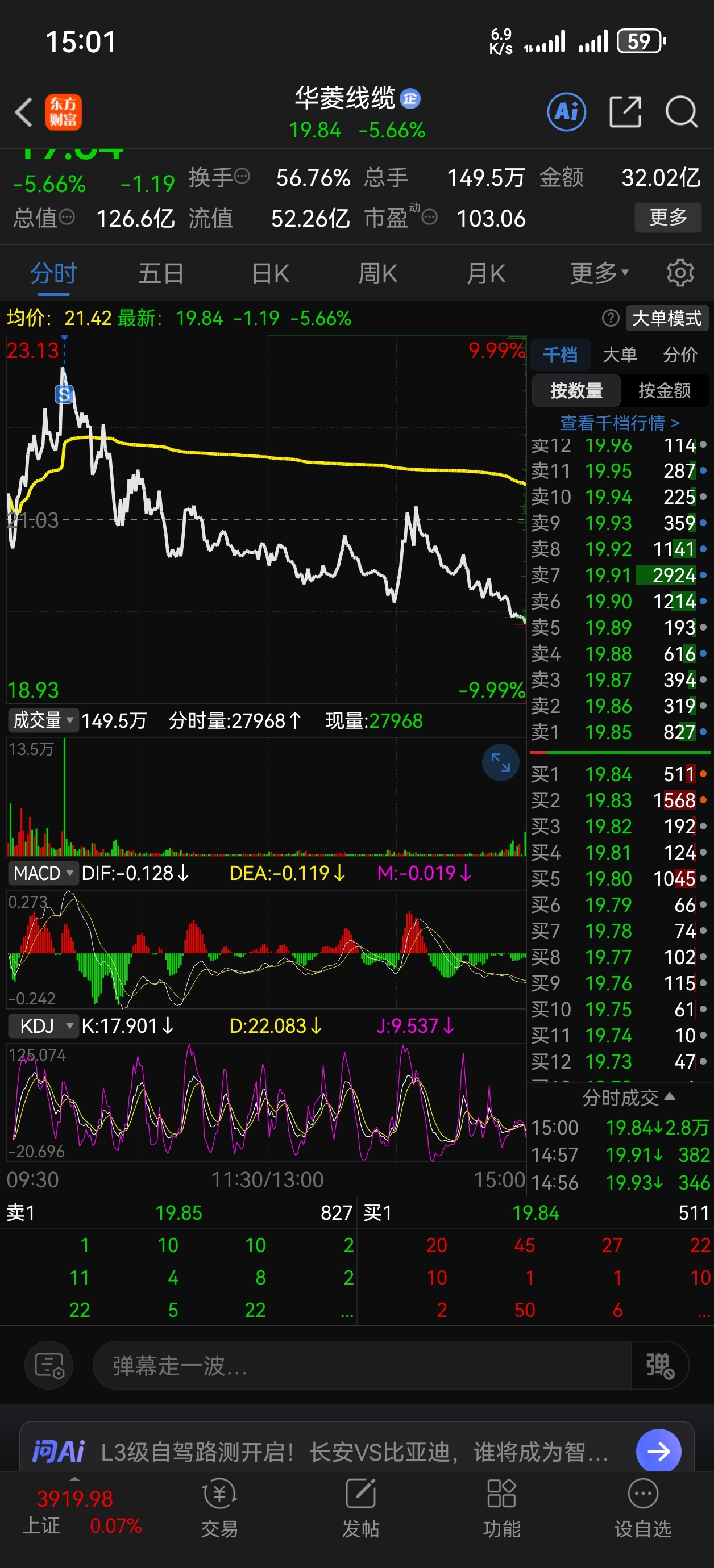Open the 成交量 indicator dropdown

click(43, 721)
